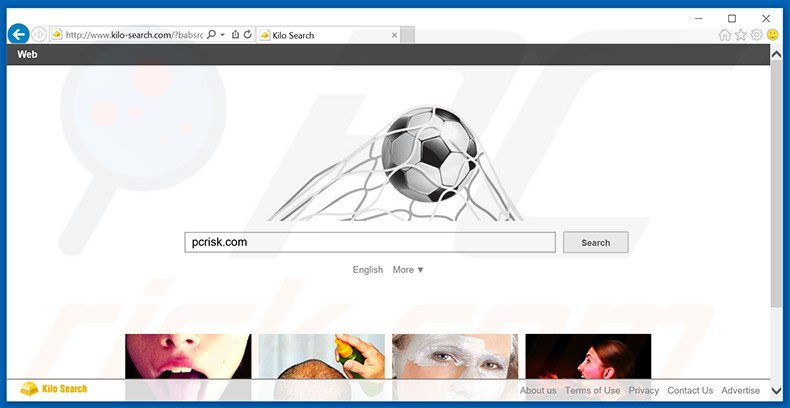
Task: Refresh the page with the reload icon
Action: pyautogui.click(x=247, y=34)
